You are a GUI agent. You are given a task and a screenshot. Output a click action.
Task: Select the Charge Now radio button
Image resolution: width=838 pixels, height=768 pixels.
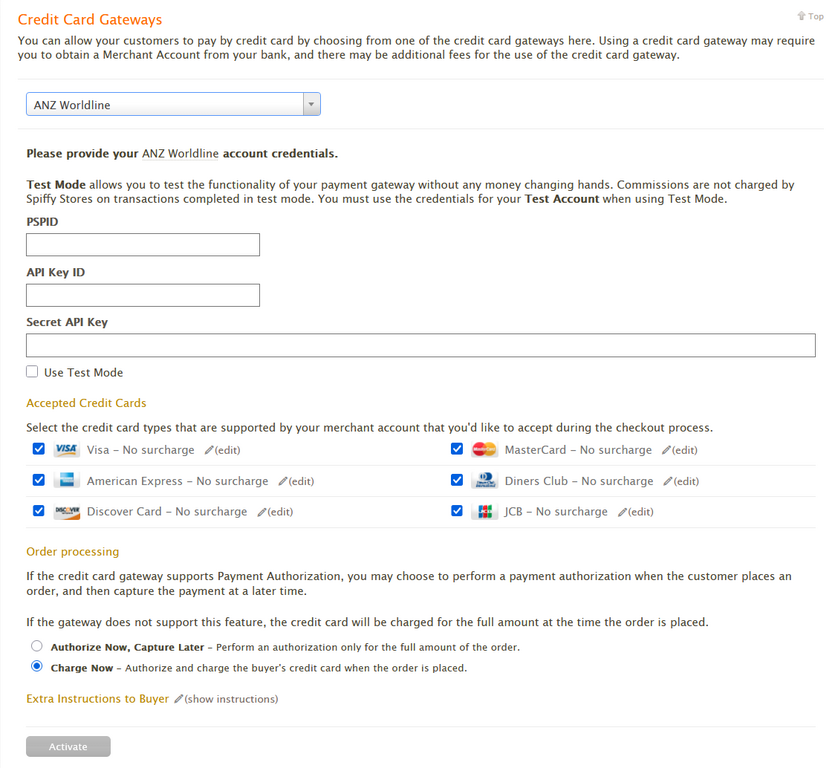(x=37, y=667)
